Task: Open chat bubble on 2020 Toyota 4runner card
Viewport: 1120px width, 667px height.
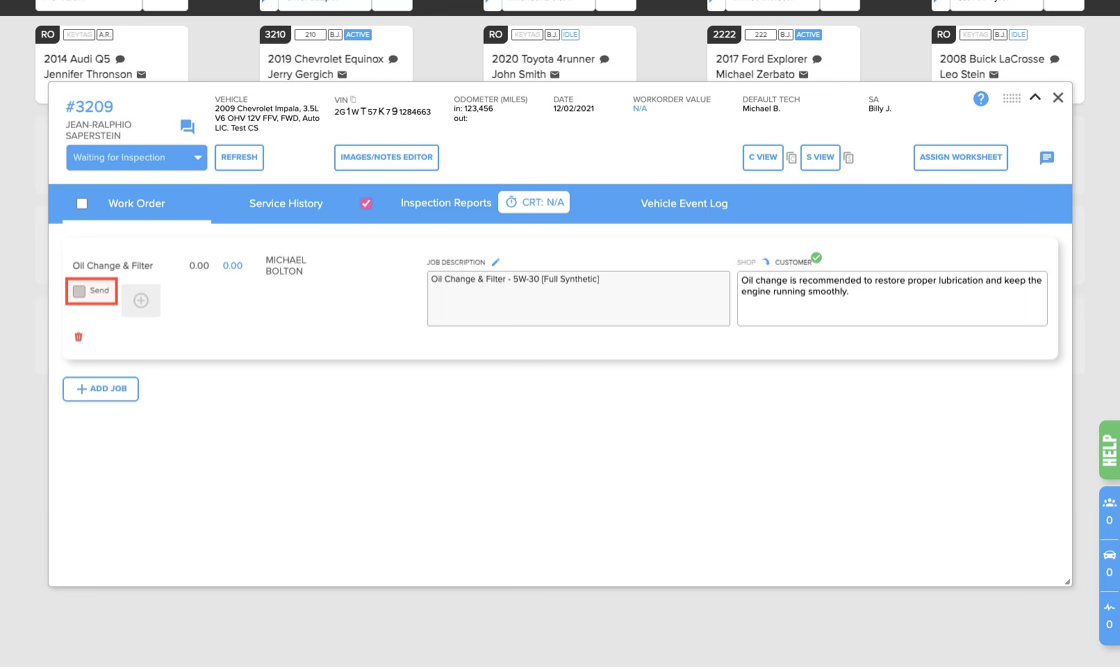Action: 604,59
